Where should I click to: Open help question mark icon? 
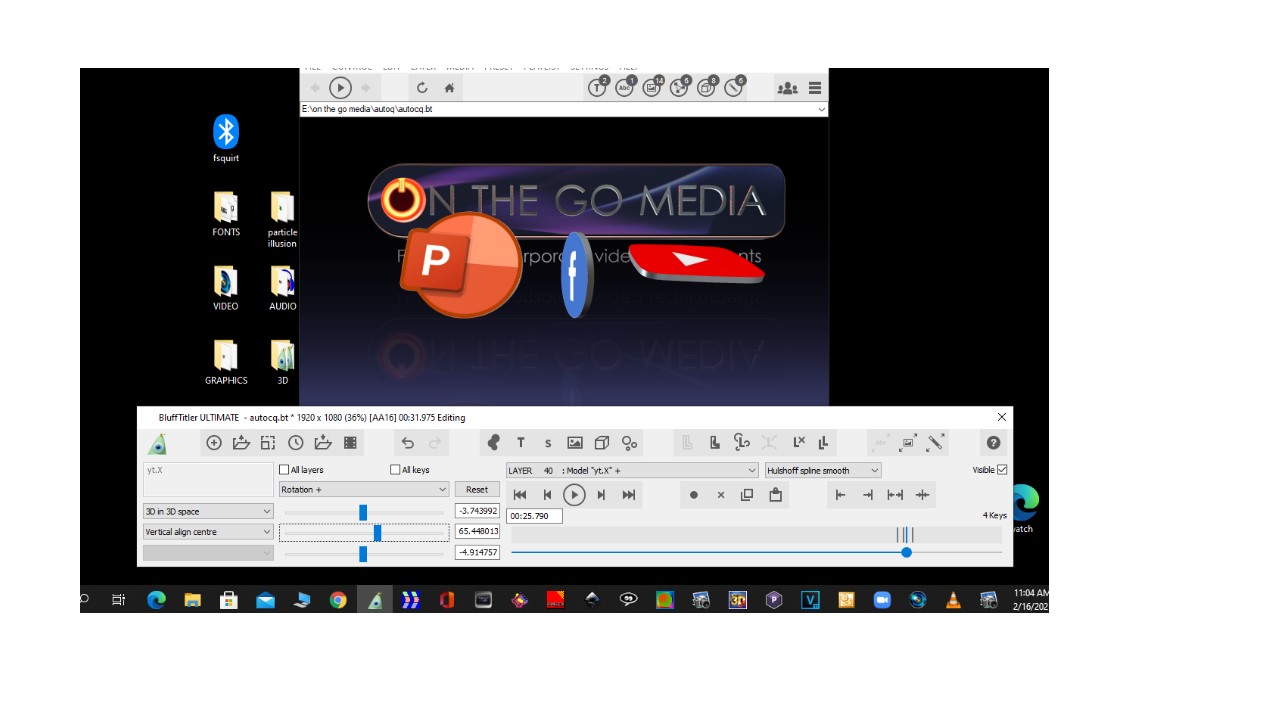[x=993, y=442]
